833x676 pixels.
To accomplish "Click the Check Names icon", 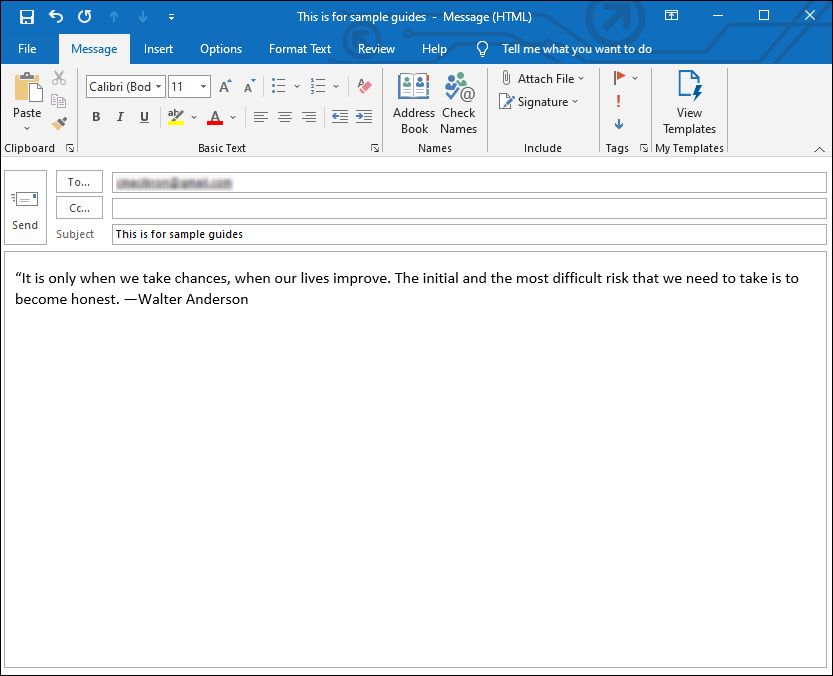I will pyautogui.click(x=459, y=103).
